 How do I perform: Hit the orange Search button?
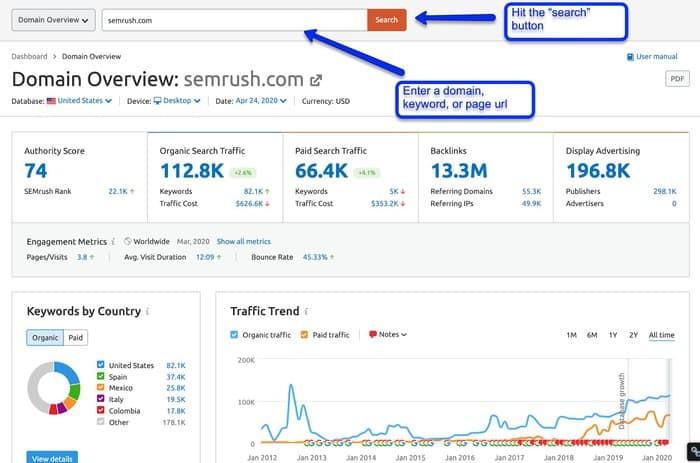tap(387, 20)
